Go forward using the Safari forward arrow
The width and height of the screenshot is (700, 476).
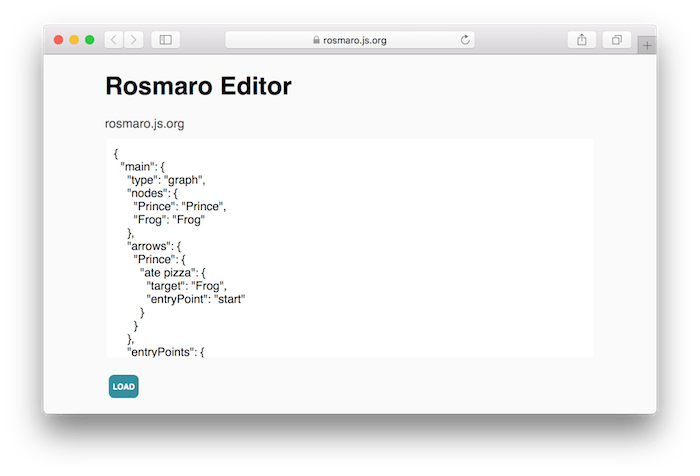133,40
